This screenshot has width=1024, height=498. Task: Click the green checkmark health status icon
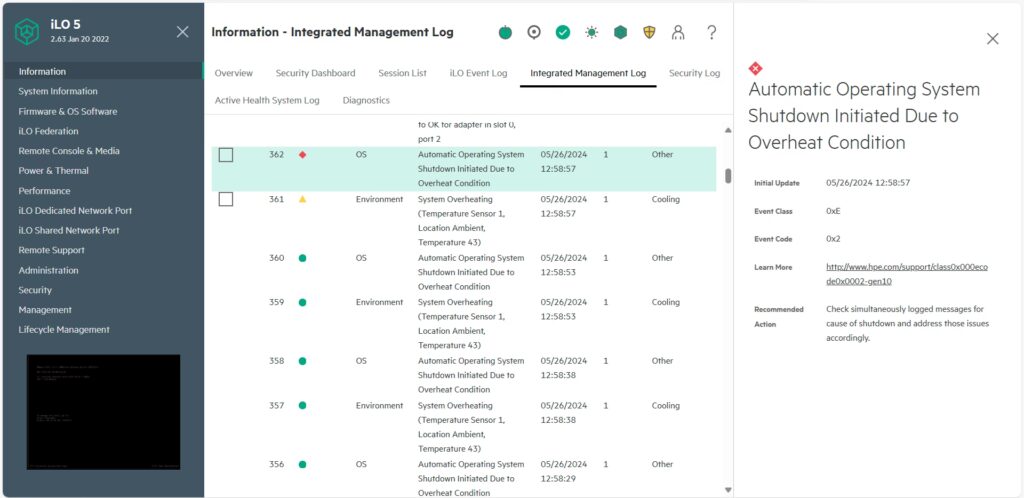[563, 32]
